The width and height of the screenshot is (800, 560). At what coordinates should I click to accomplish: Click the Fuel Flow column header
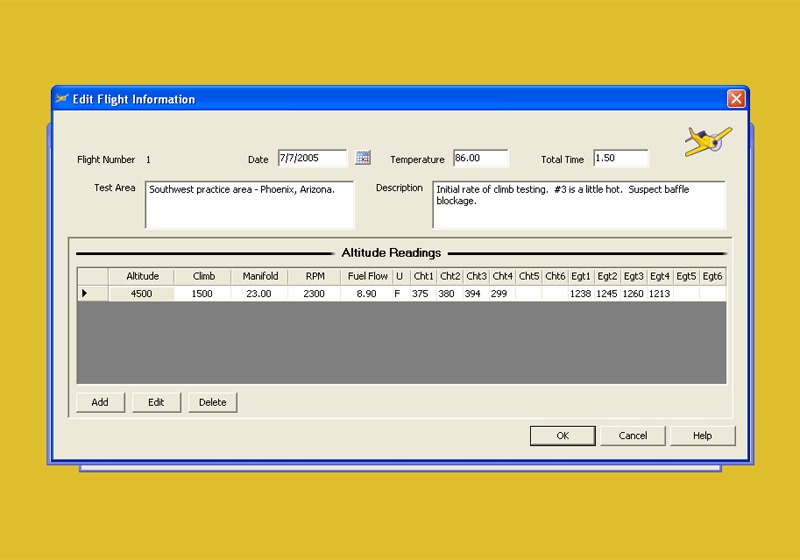click(x=367, y=276)
